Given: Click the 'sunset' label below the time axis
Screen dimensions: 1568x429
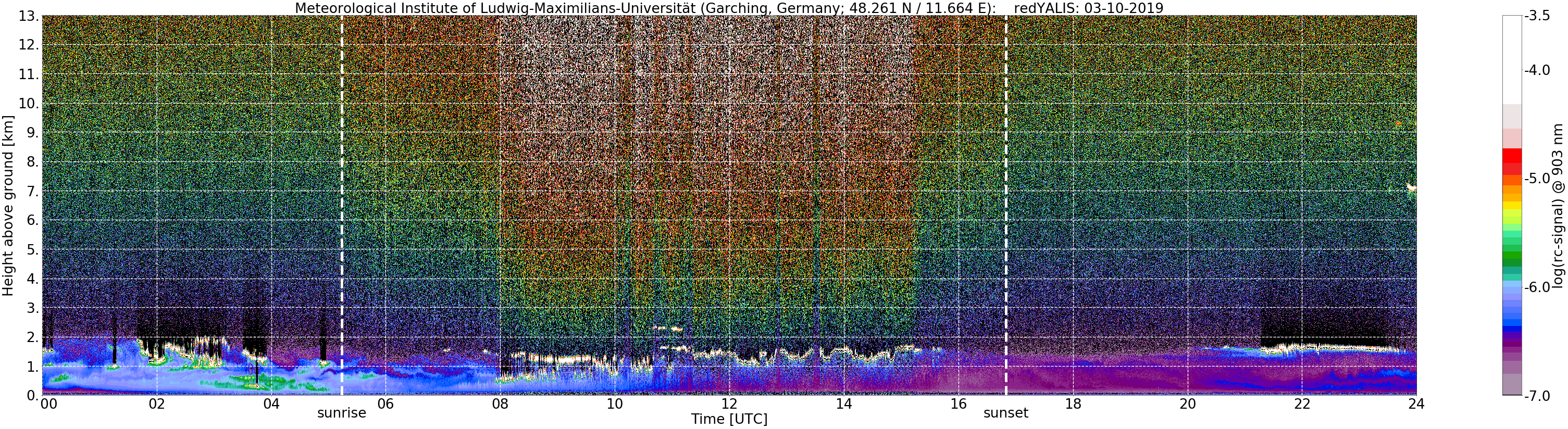Looking at the screenshot, I should click(x=1005, y=413).
